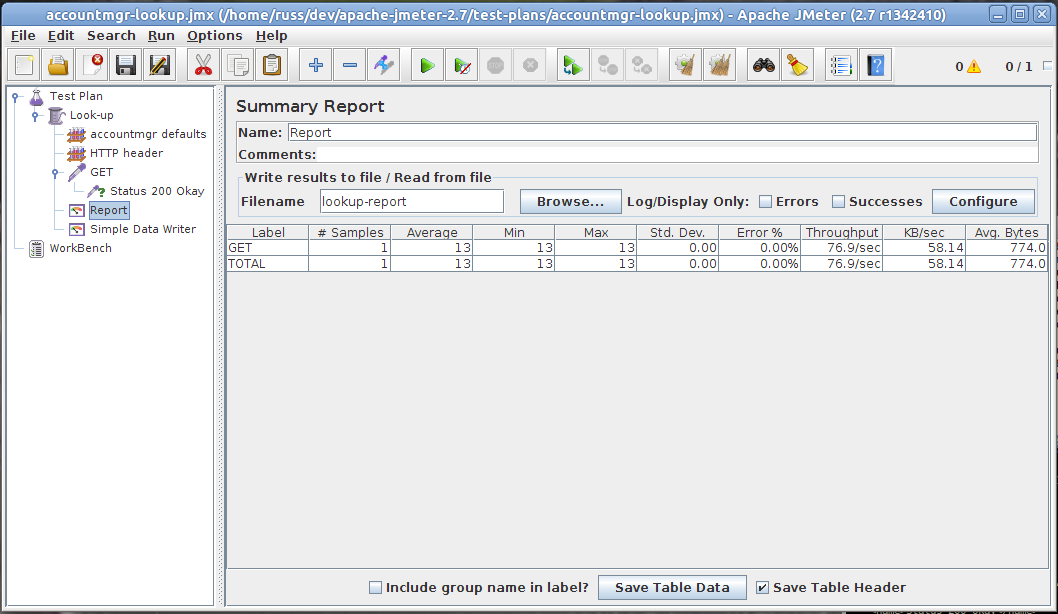Select the Report listener in the tree
This screenshot has height=614, width=1058.
[109, 210]
